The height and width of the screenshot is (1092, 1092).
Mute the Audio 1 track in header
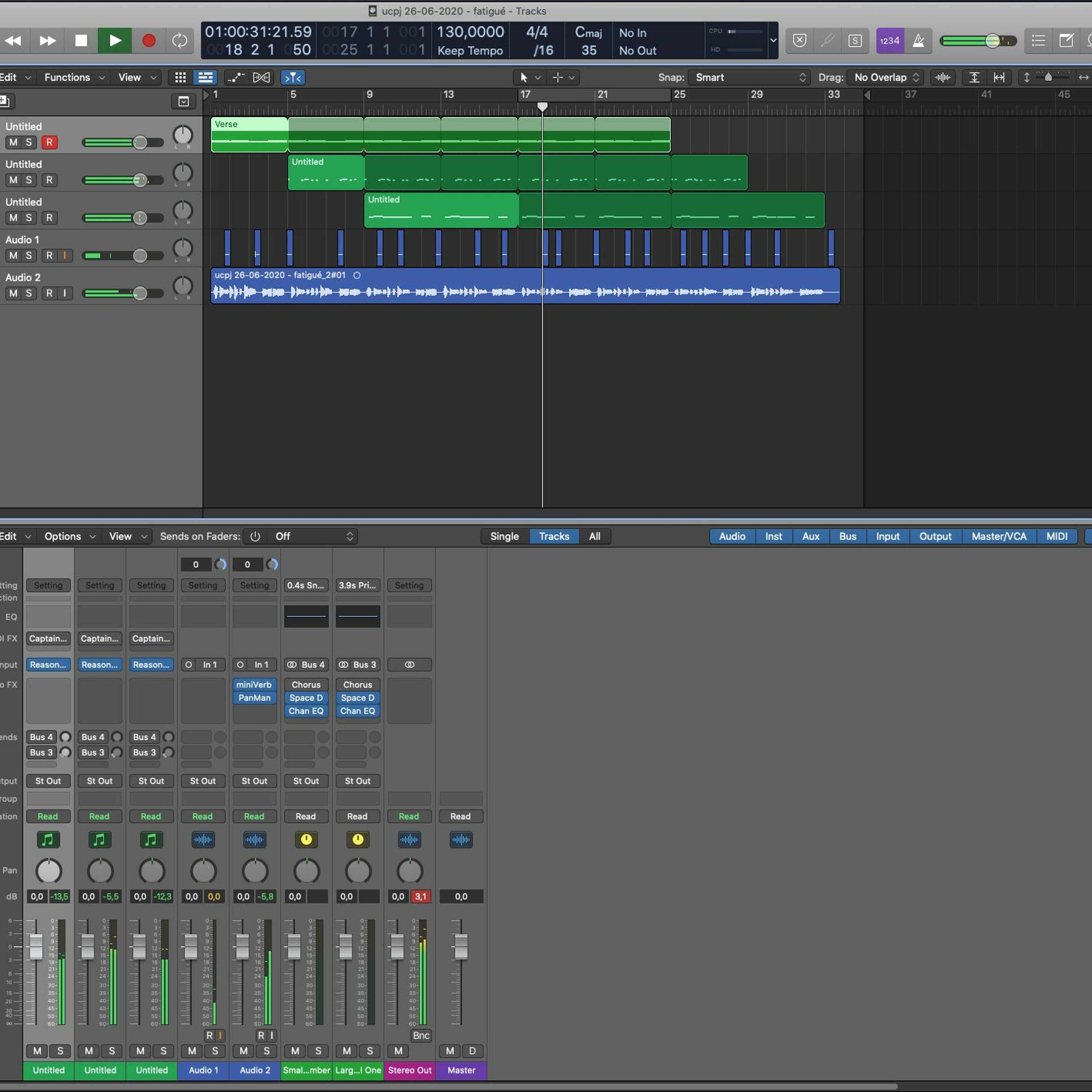[x=13, y=256]
